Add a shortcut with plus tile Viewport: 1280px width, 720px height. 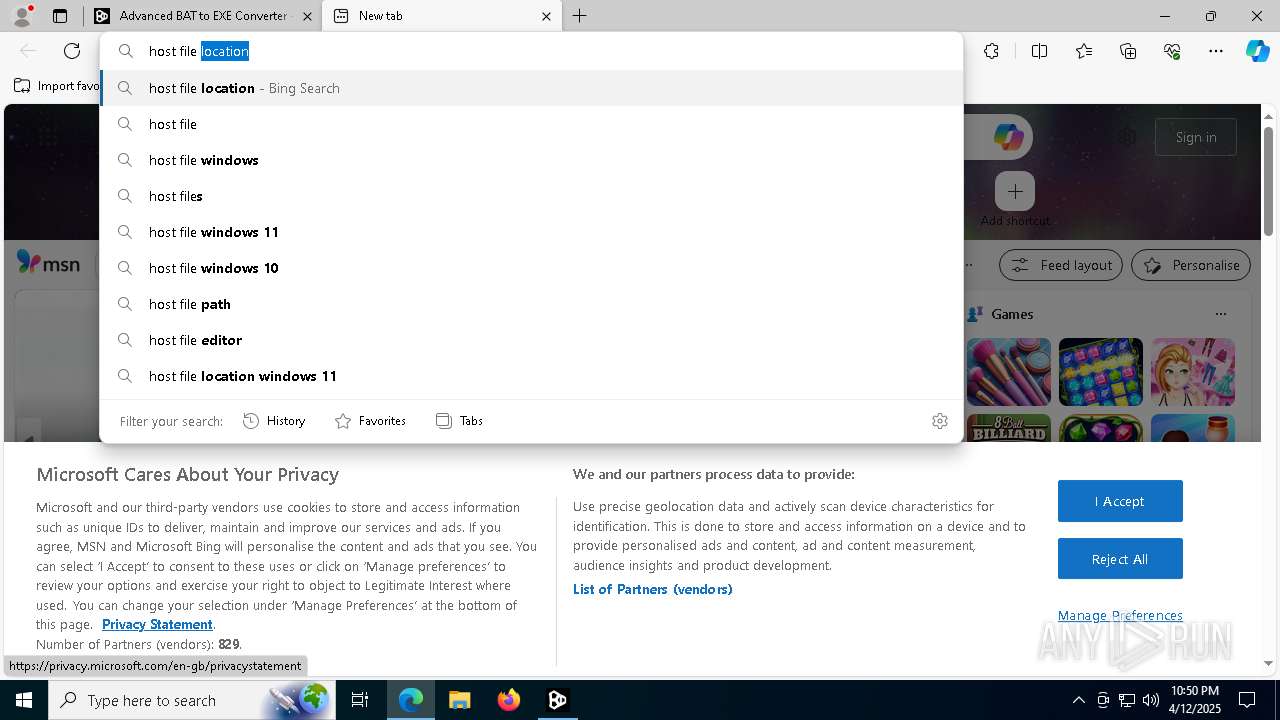(x=1015, y=191)
